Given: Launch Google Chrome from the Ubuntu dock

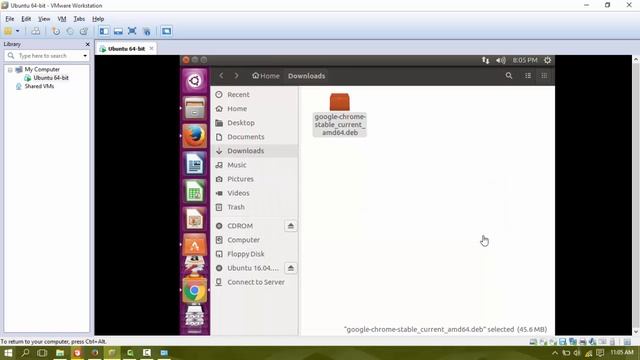Looking at the screenshot, I should pyautogui.click(x=195, y=291).
